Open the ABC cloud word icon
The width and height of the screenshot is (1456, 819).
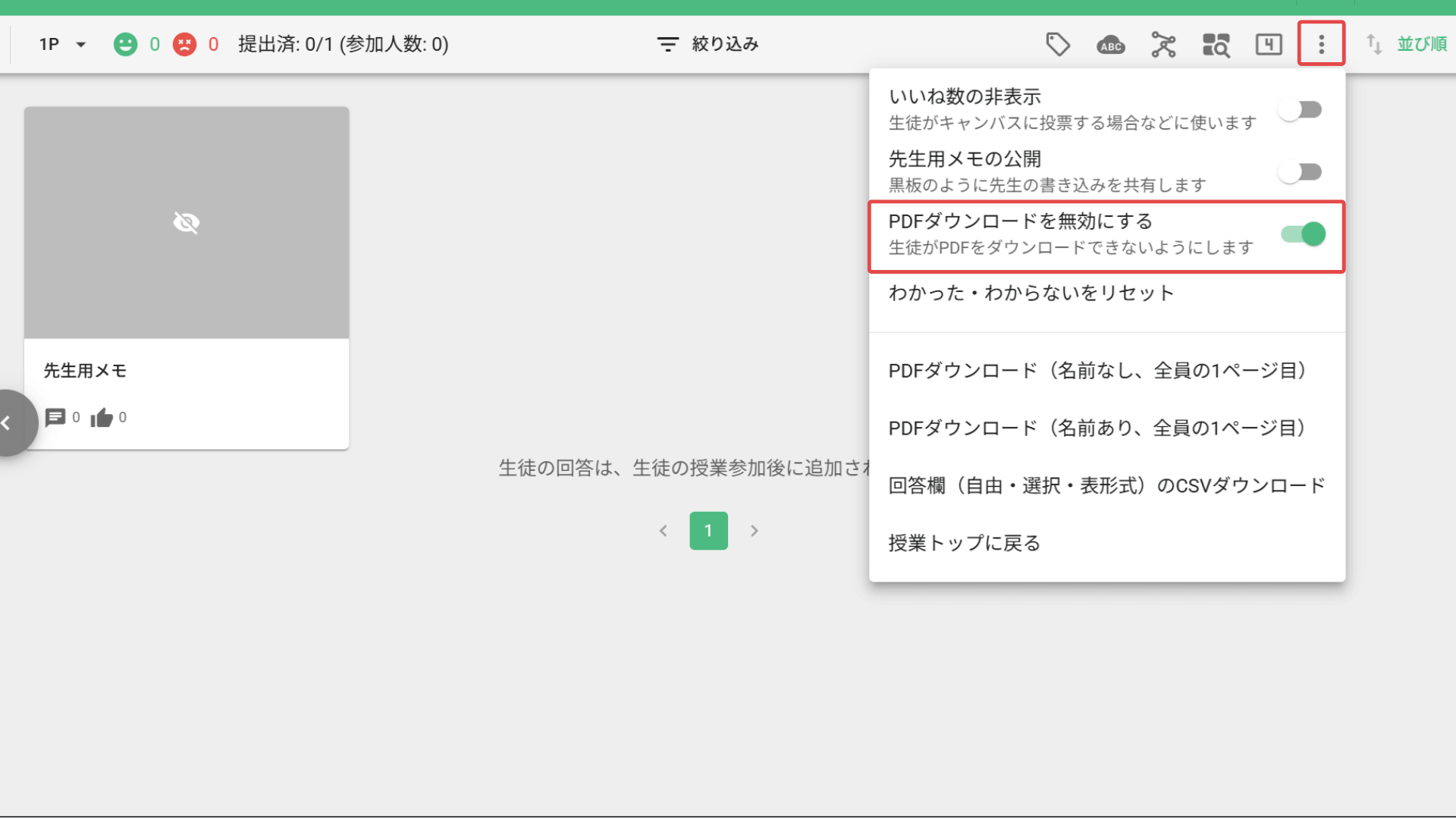(x=1111, y=45)
